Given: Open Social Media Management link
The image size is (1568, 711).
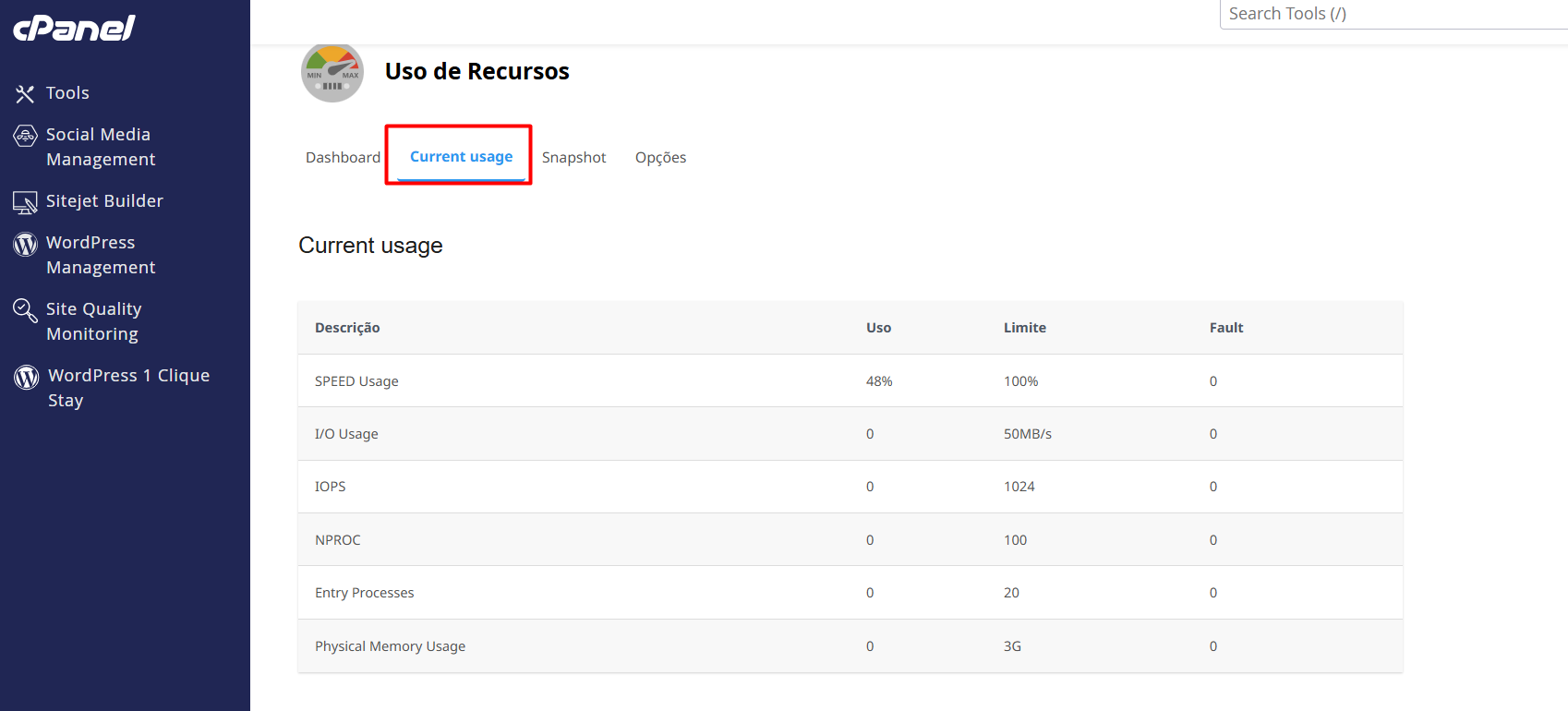Looking at the screenshot, I should 101,147.
